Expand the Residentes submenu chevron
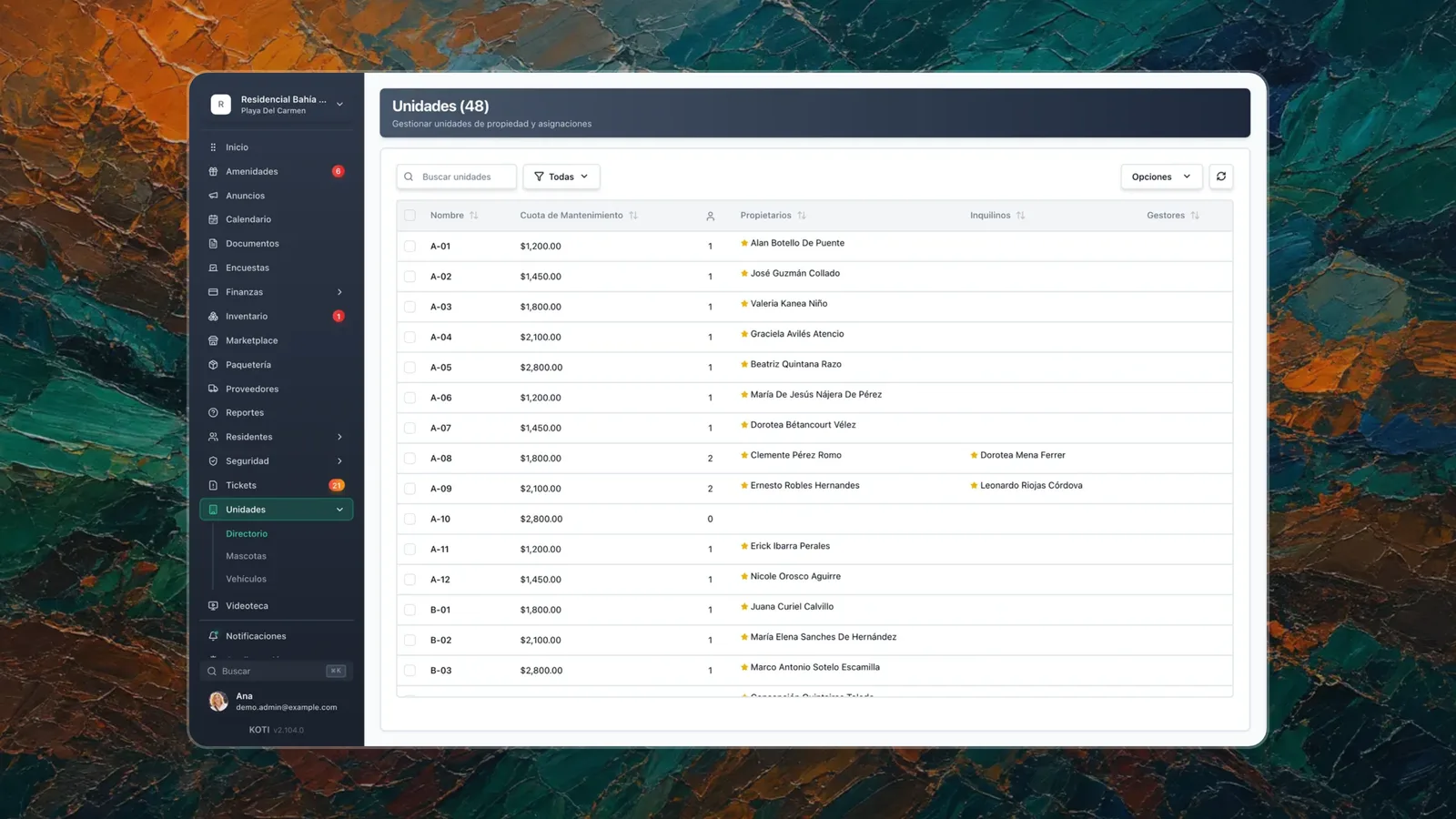 (x=339, y=437)
